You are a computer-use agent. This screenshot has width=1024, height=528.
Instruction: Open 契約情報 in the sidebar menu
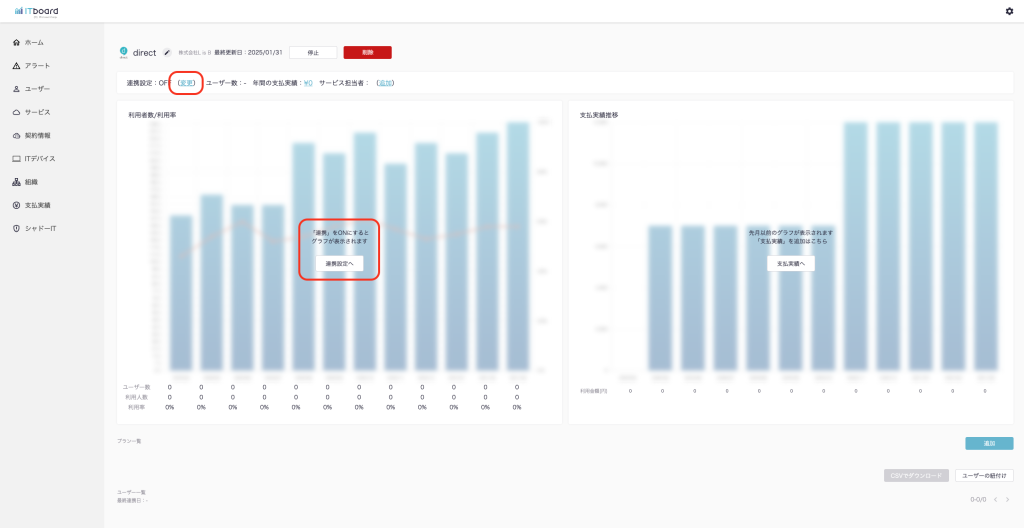tap(37, 135)
